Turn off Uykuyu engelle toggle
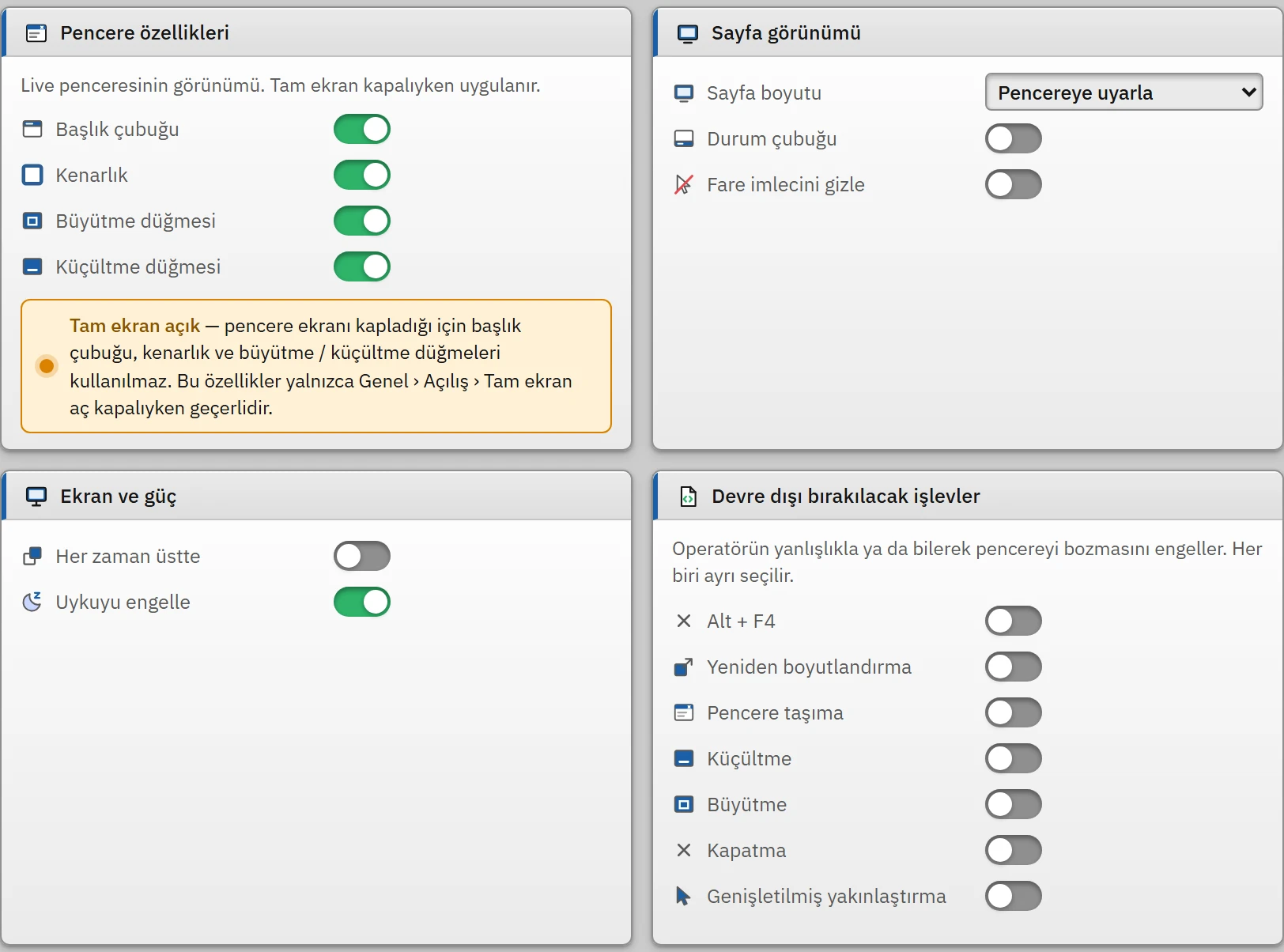1284x952 pixels. coord(362,602)
